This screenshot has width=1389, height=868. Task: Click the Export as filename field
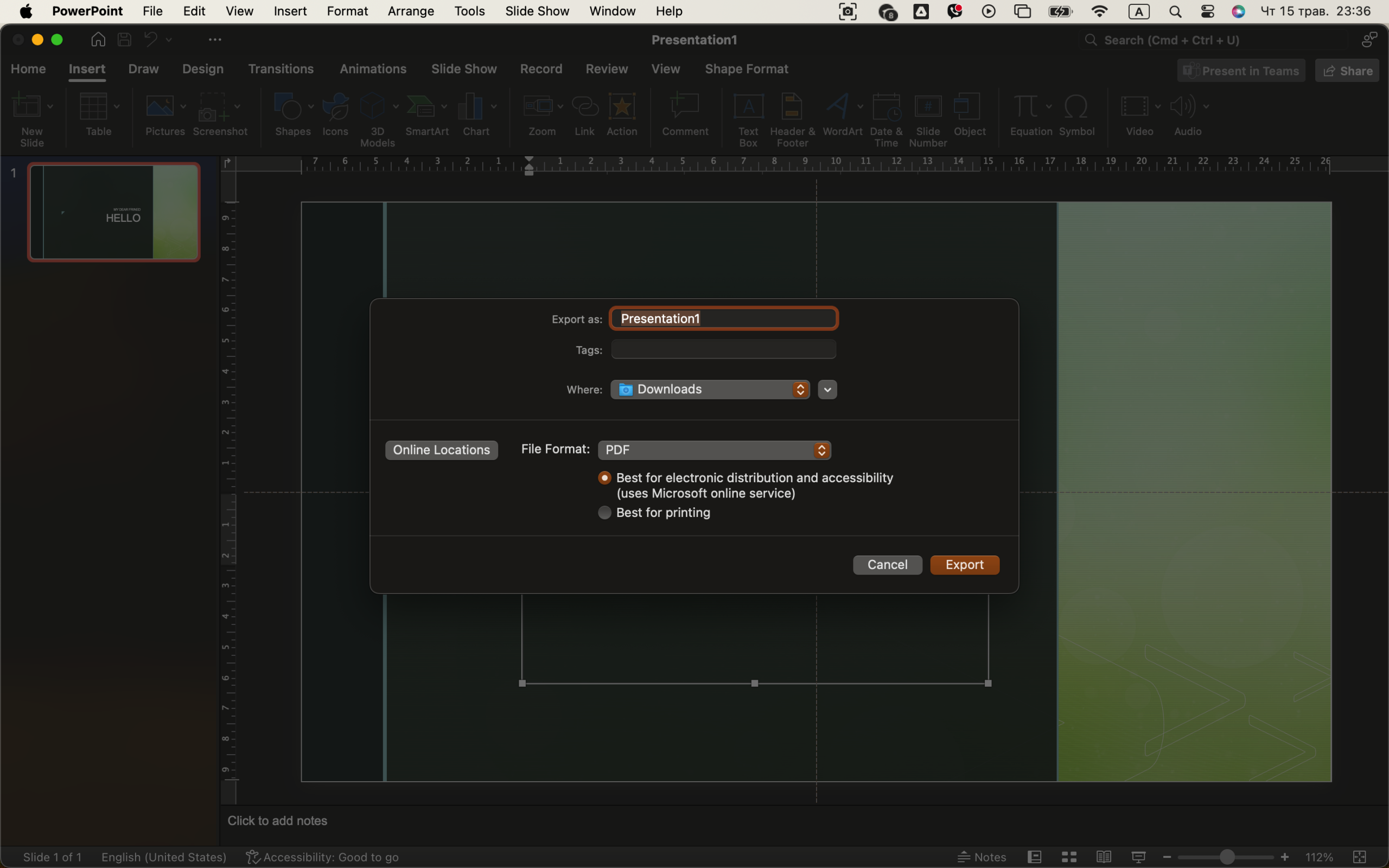(x=724, y=318)
